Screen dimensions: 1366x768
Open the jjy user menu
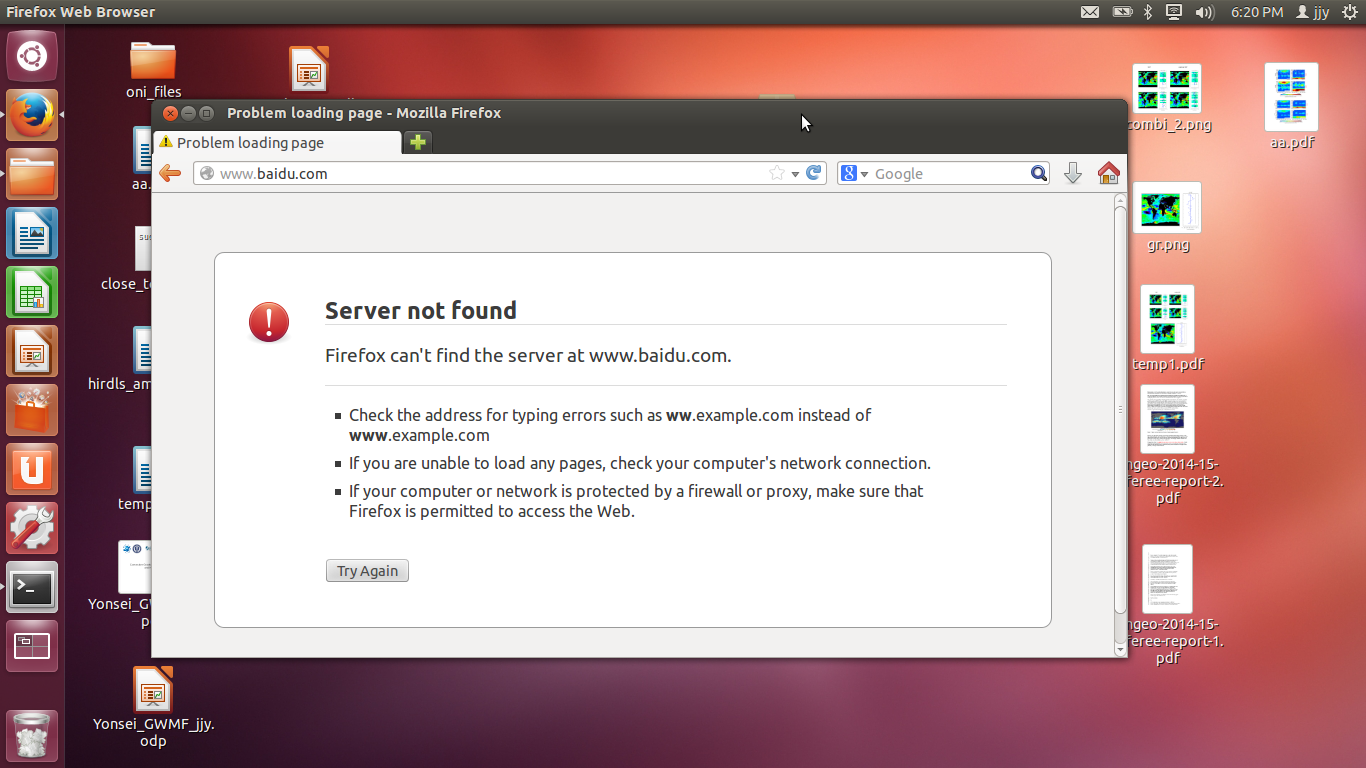1312,12
